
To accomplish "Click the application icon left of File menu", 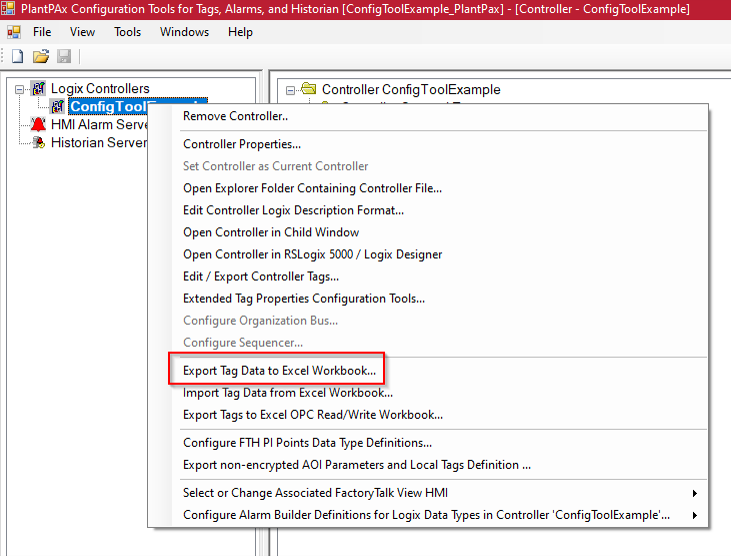I will (14, 32).
